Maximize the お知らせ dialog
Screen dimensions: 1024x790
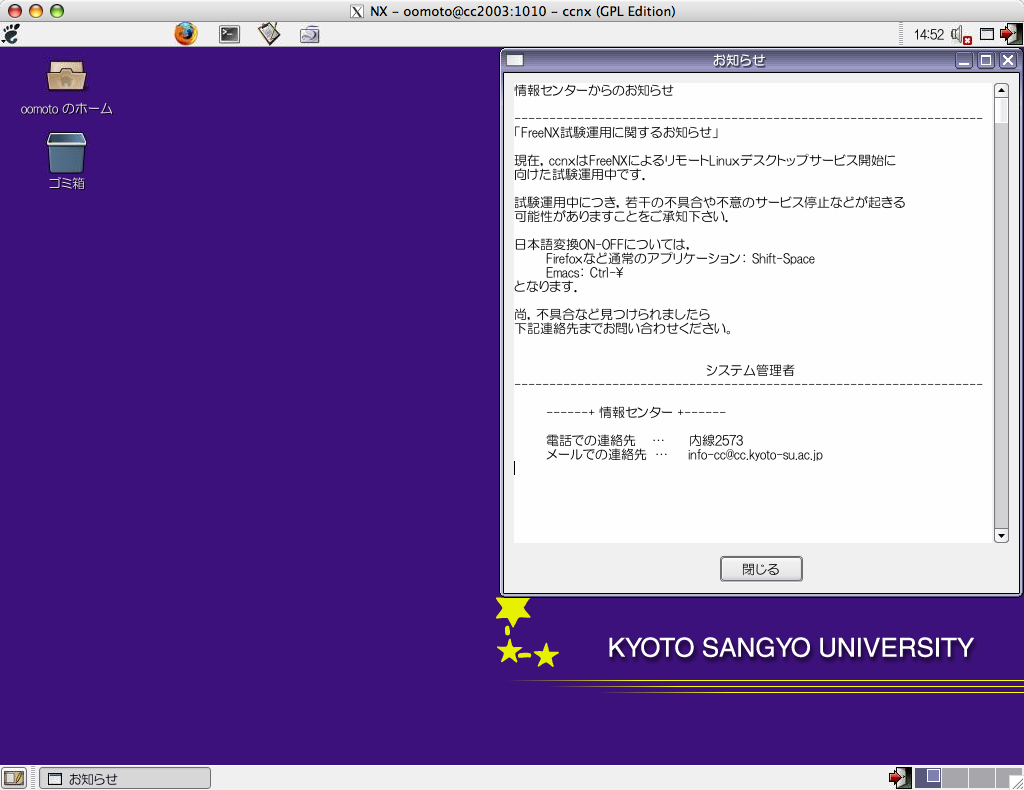tap(986, 61)
